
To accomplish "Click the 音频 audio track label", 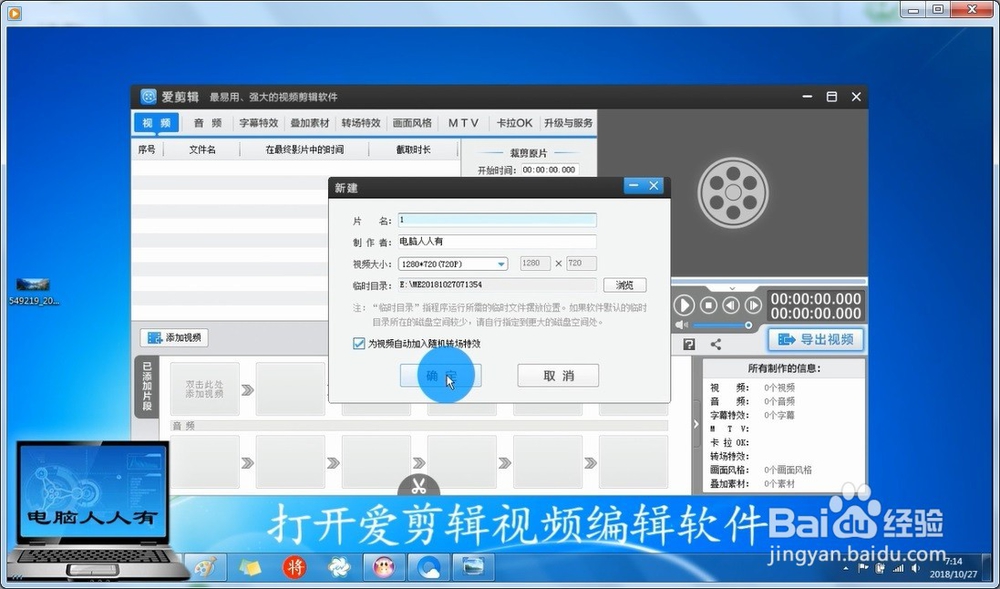I will [184, 426].
